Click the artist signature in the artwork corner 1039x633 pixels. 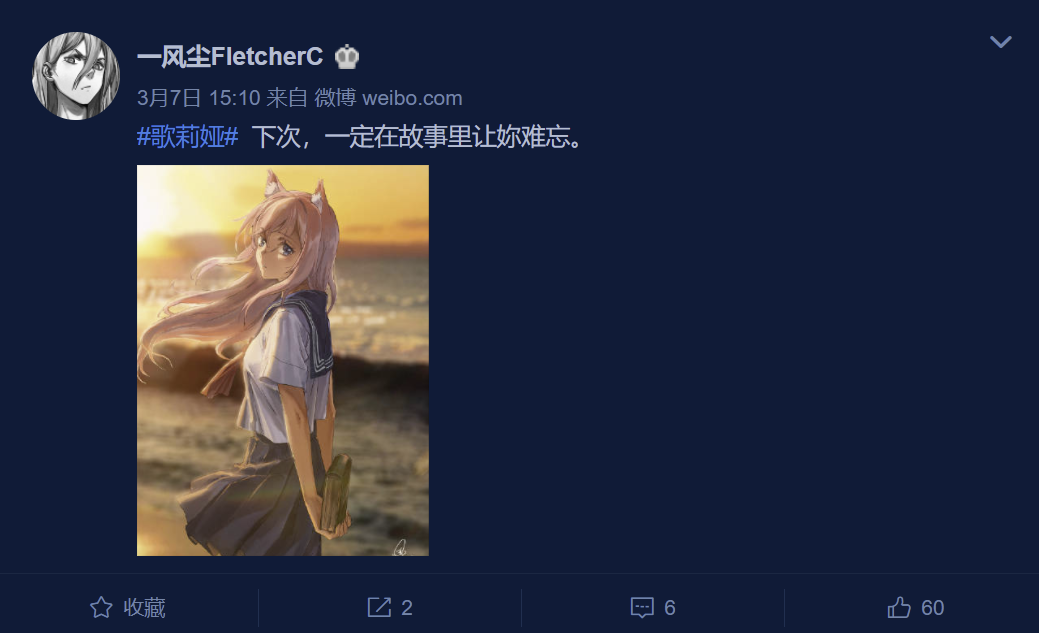[400, 547]
